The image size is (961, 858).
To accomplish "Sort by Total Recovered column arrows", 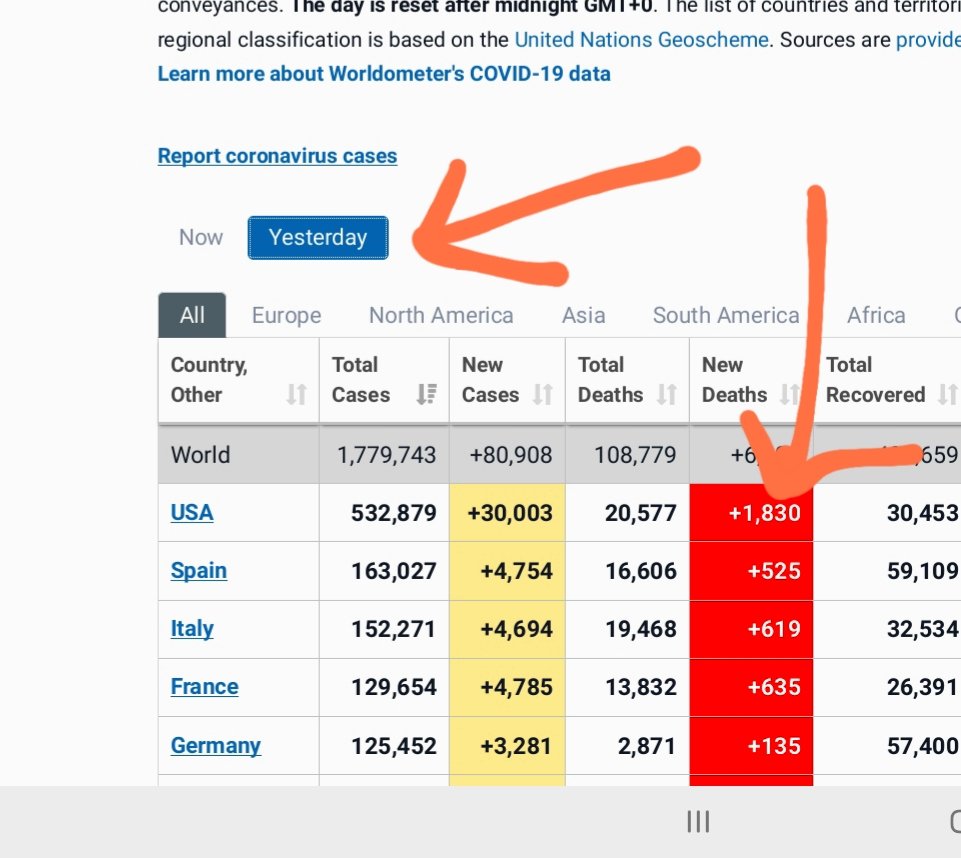I will coord(946,395).
